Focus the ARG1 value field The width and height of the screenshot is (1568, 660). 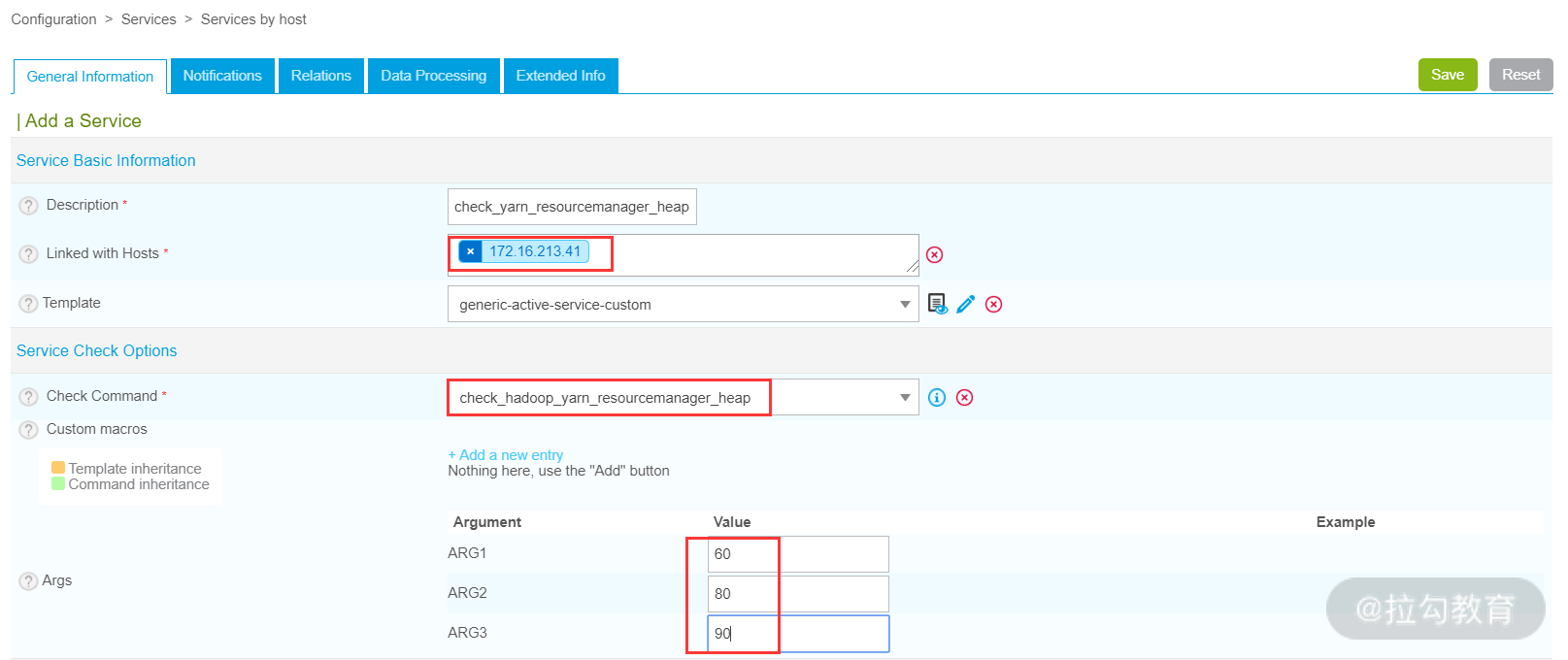798,554
